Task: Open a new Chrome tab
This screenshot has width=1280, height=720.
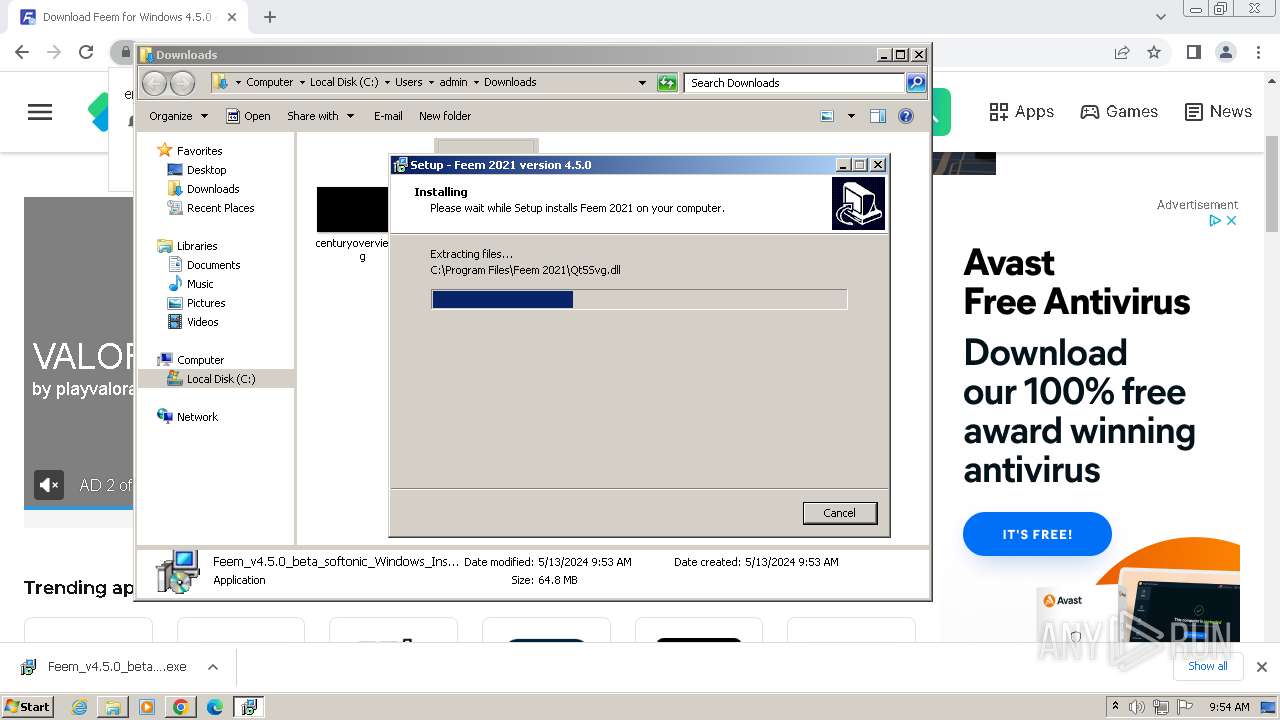Action: 270,17
